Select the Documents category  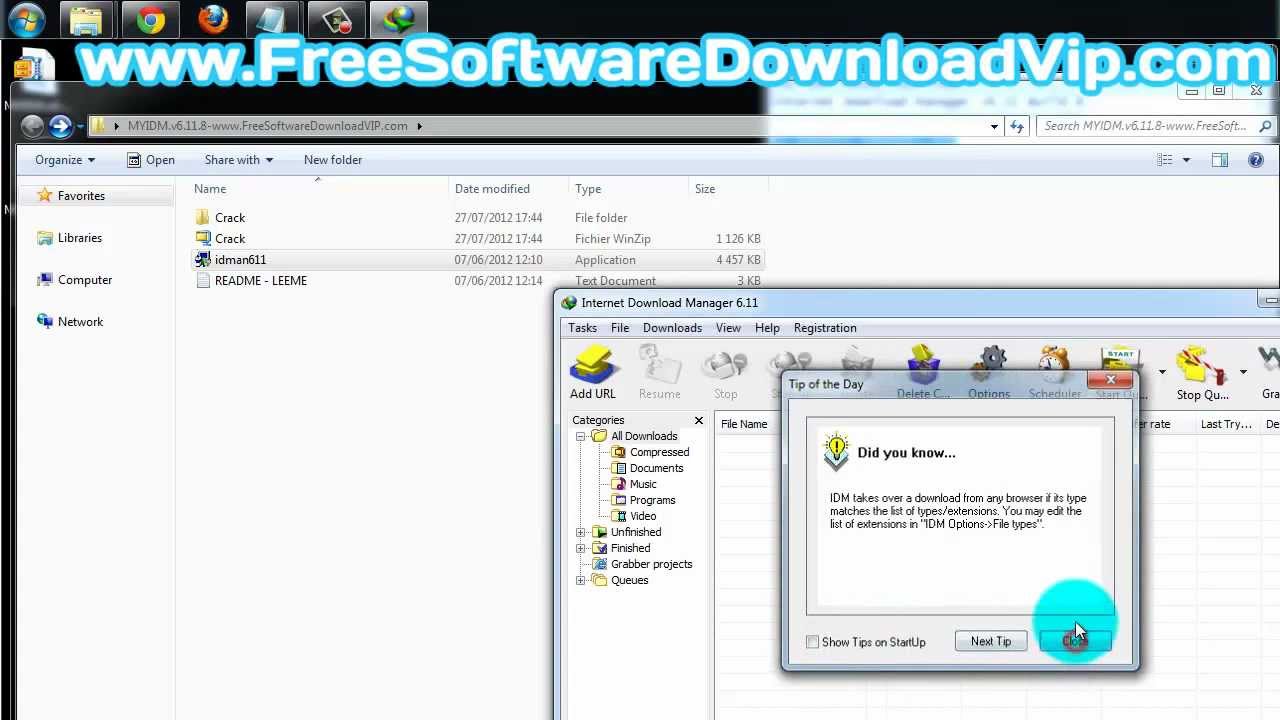tap(656, 469)
